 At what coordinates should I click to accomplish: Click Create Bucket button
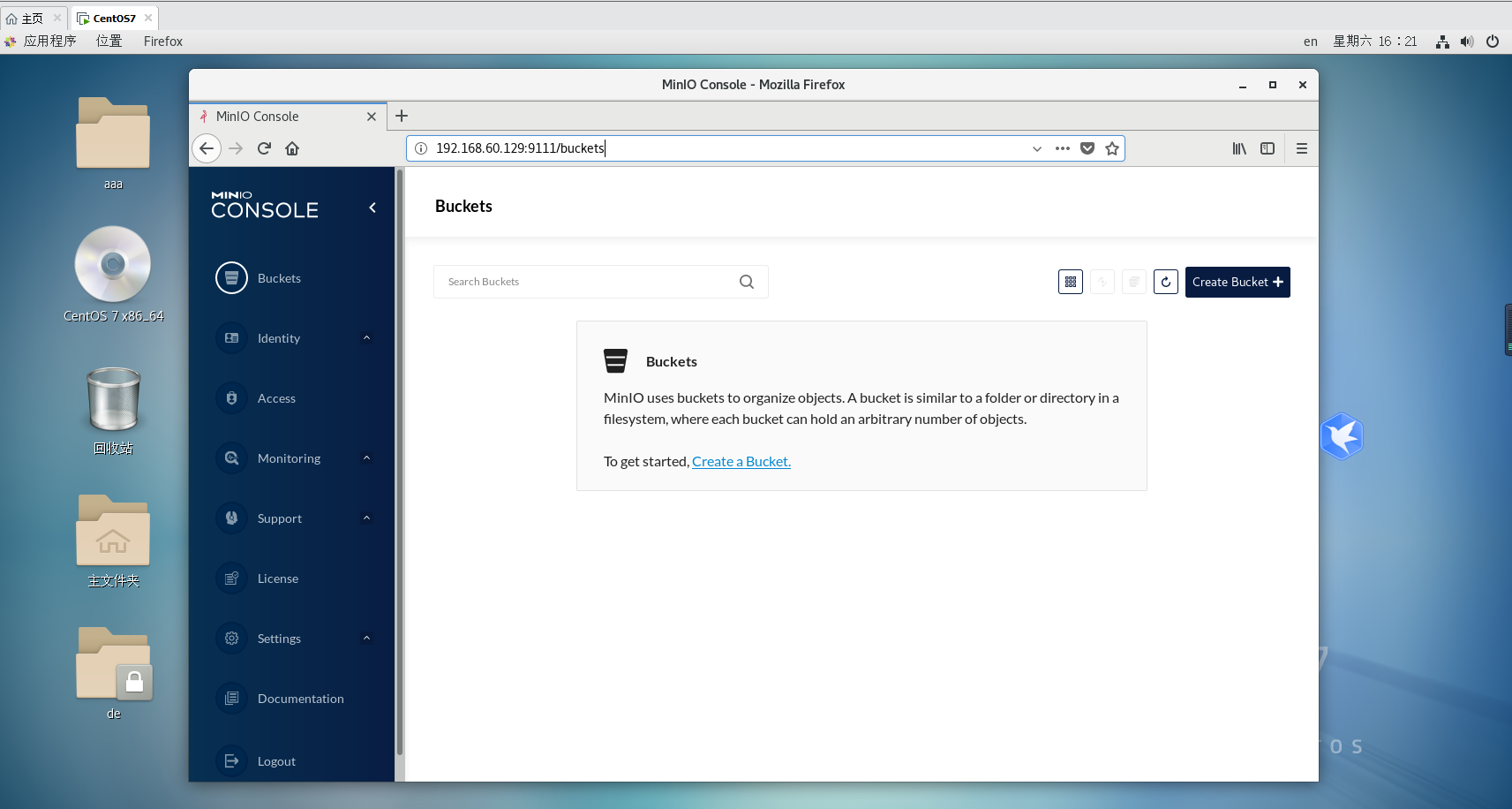coord(1237,282)
